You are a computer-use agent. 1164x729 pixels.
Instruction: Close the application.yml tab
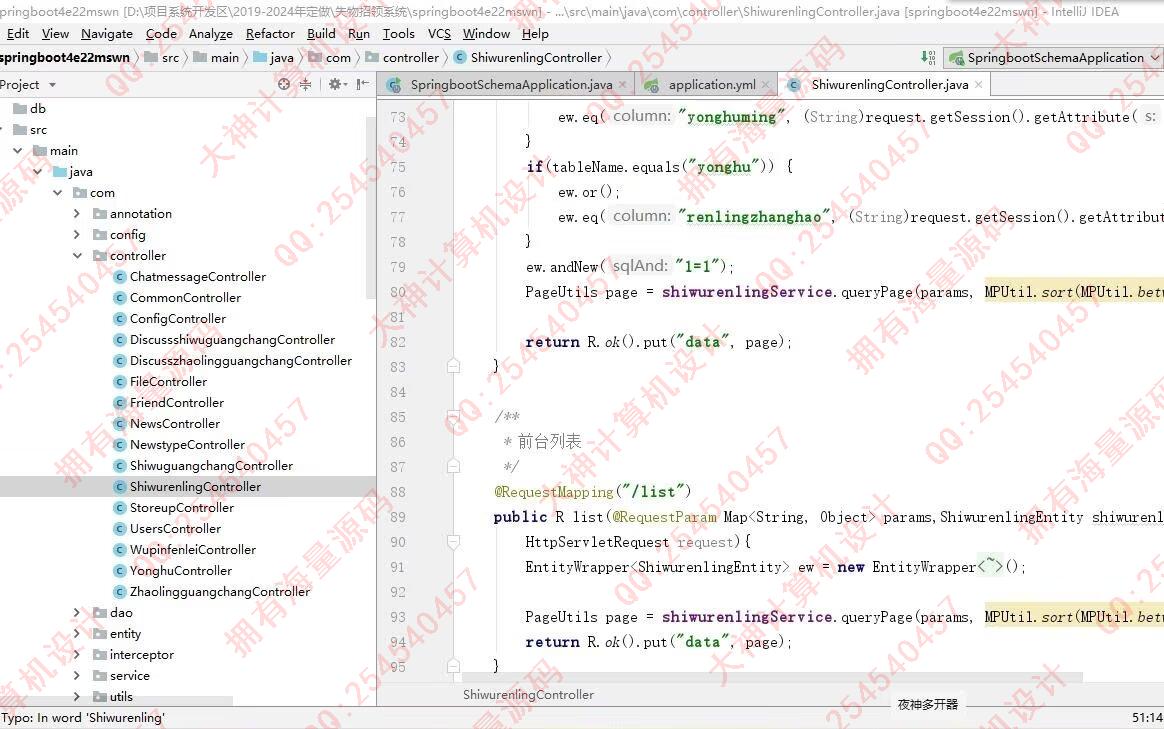pos(765,85)
